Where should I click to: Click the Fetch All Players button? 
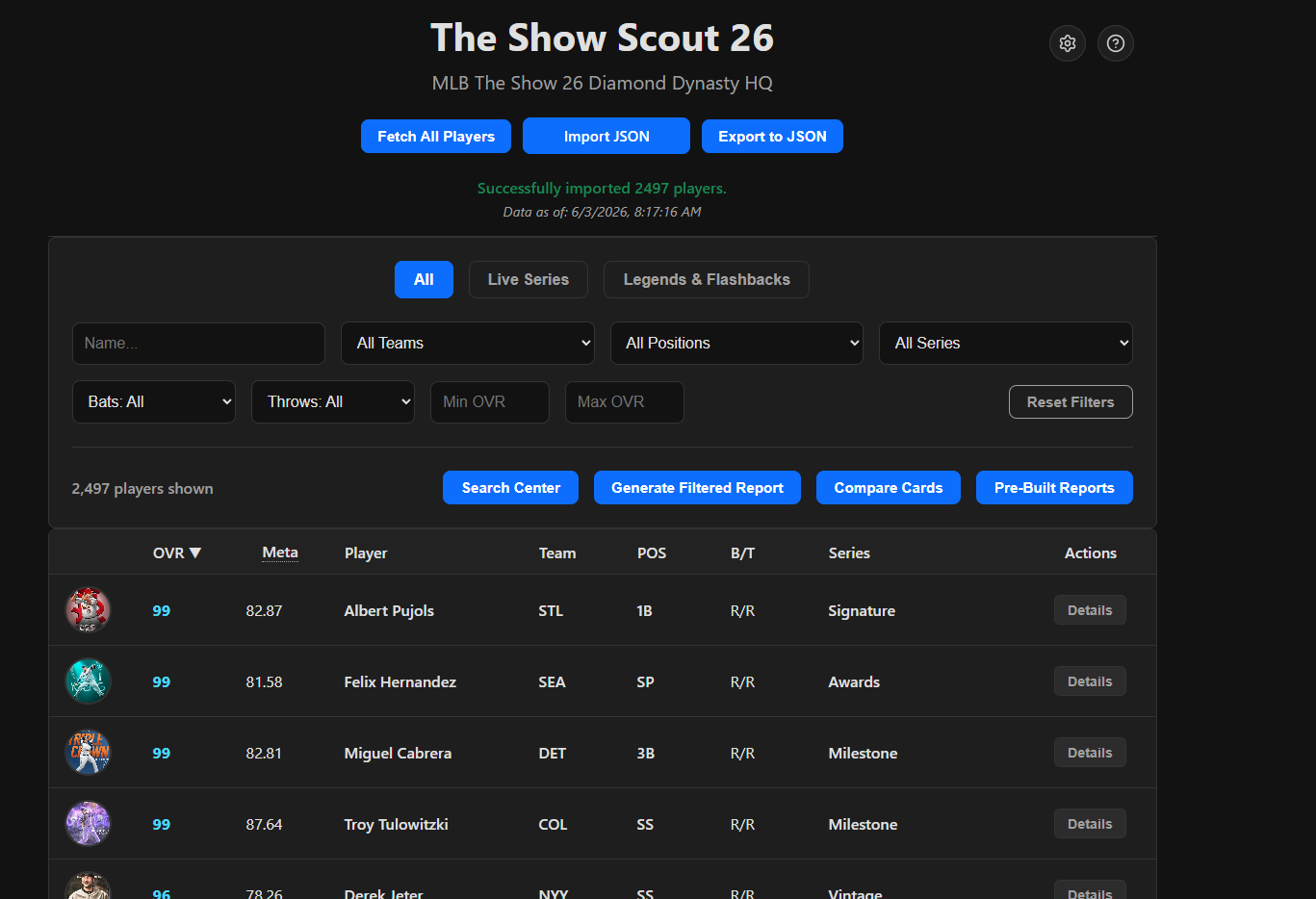tap(436, 137)
